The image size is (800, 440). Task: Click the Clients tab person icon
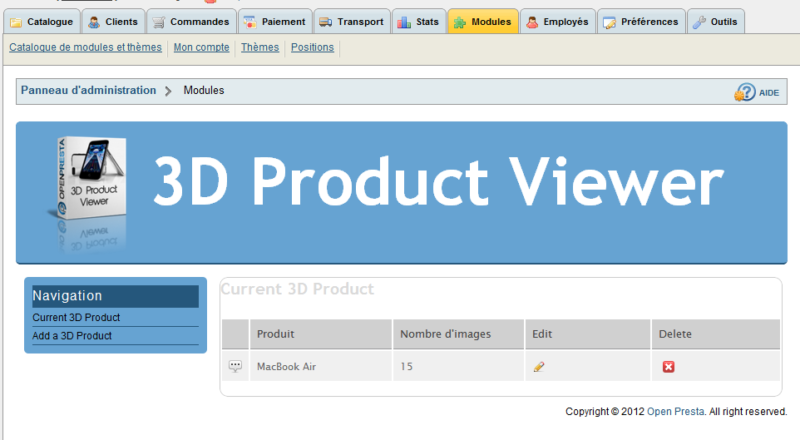(94, 22)
